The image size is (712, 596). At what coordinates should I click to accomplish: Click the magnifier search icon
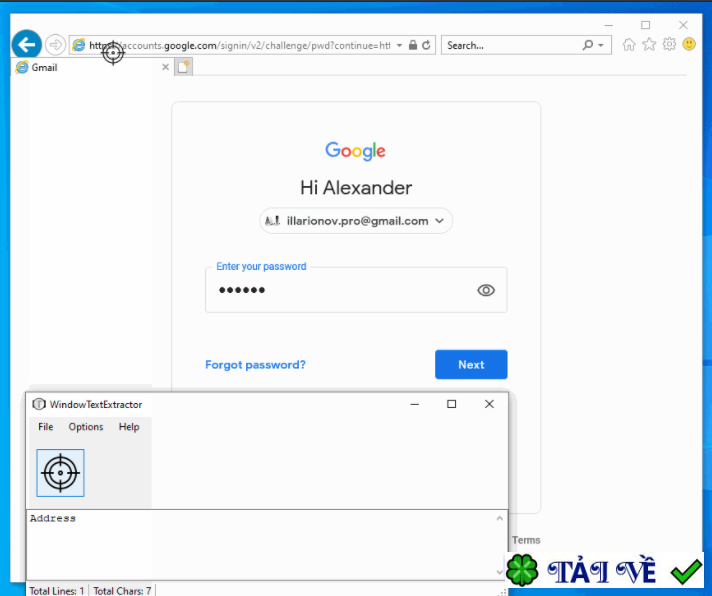588,45
